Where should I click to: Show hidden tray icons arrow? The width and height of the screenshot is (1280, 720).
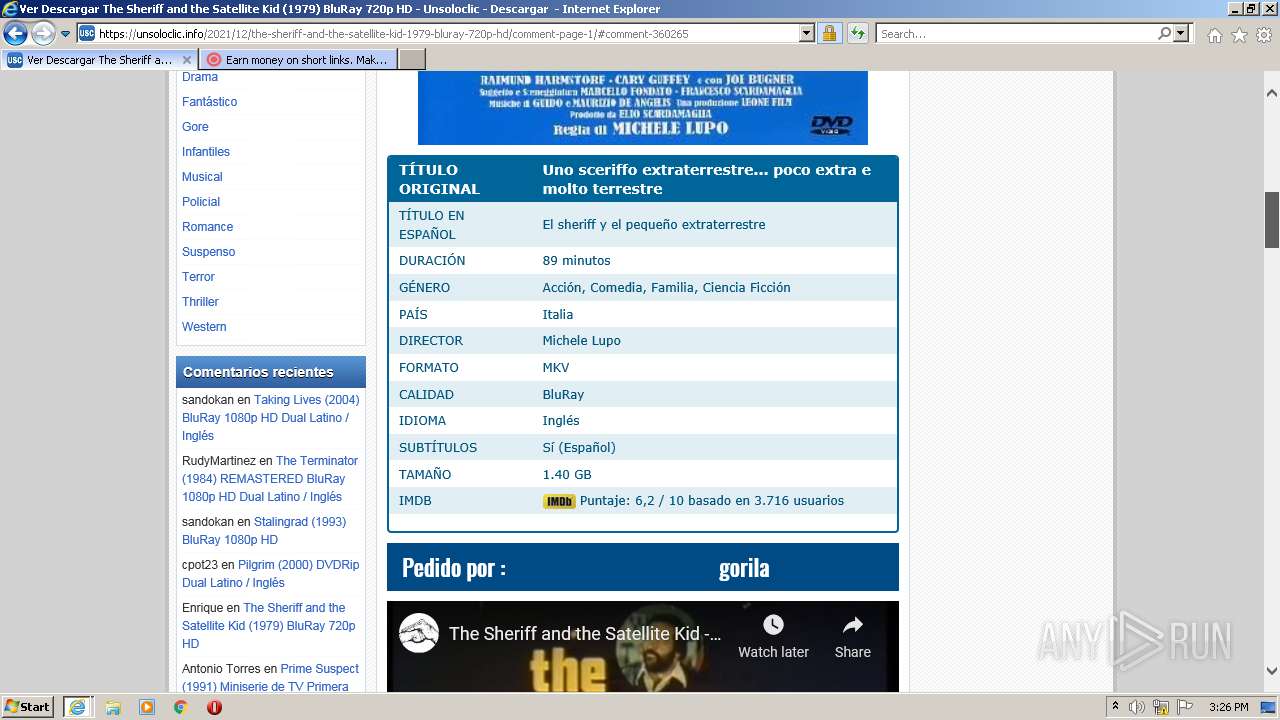pos(1115,707)
